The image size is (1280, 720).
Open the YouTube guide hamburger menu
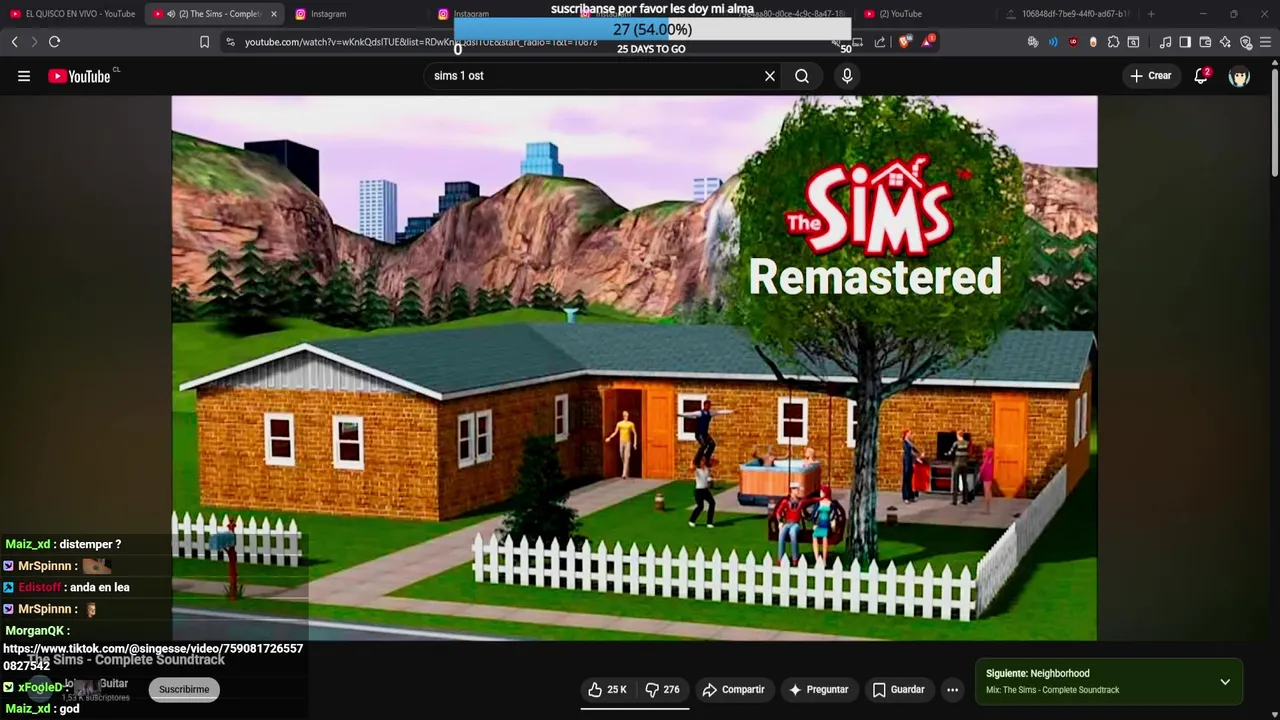tap(24, 76)
